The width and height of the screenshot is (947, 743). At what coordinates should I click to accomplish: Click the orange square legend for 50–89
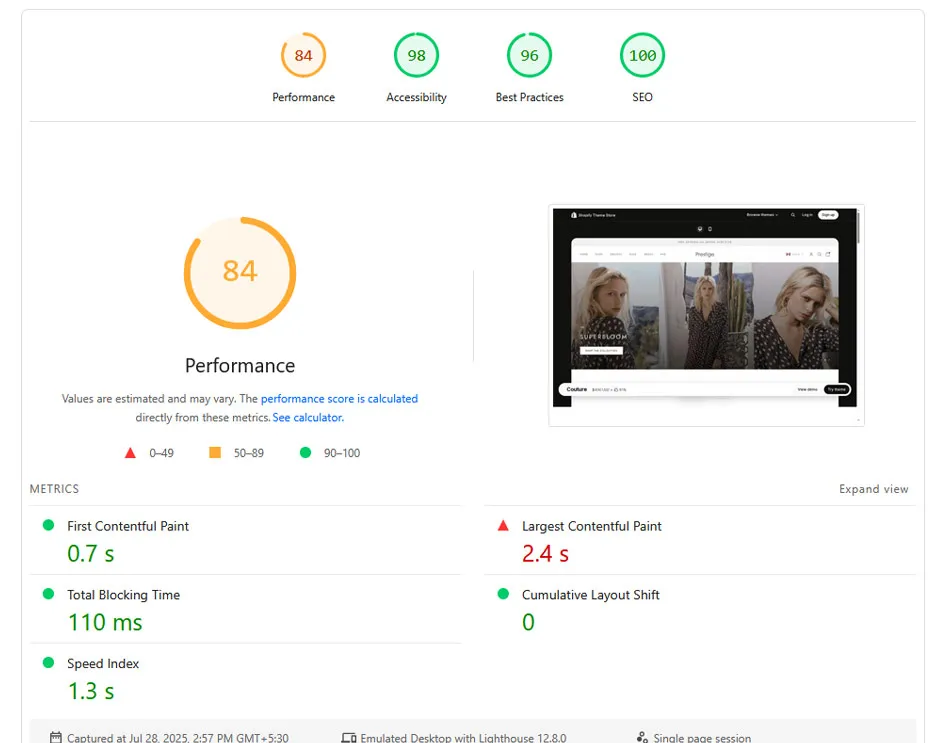214,453
